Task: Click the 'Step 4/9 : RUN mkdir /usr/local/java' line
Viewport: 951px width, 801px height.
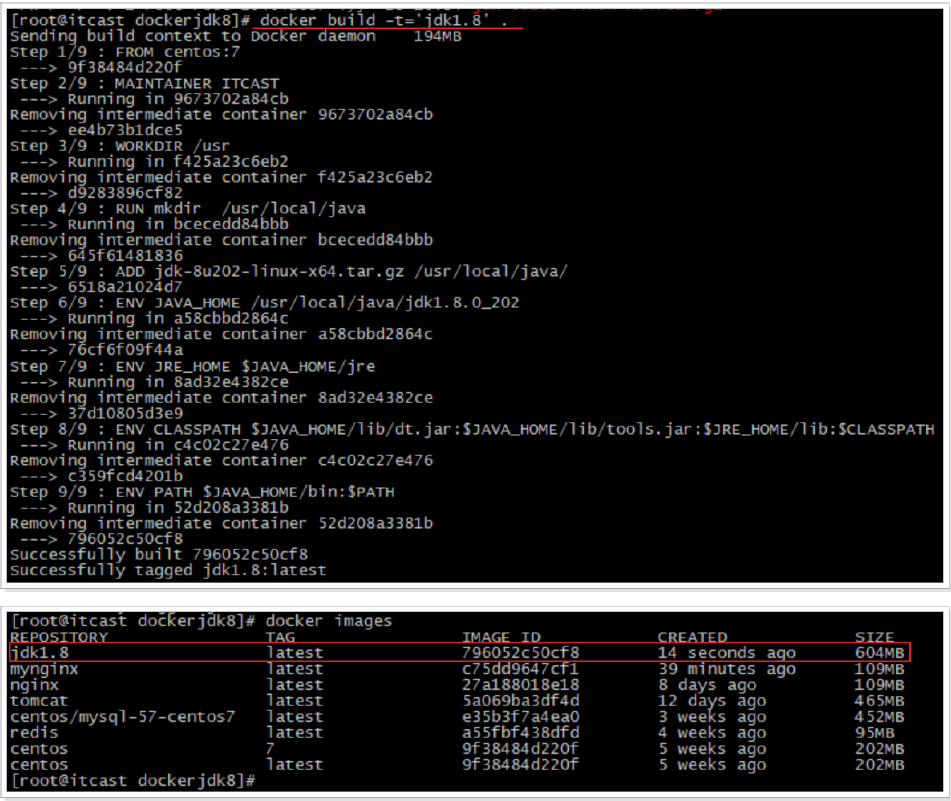Action: (x=188, y=209)
